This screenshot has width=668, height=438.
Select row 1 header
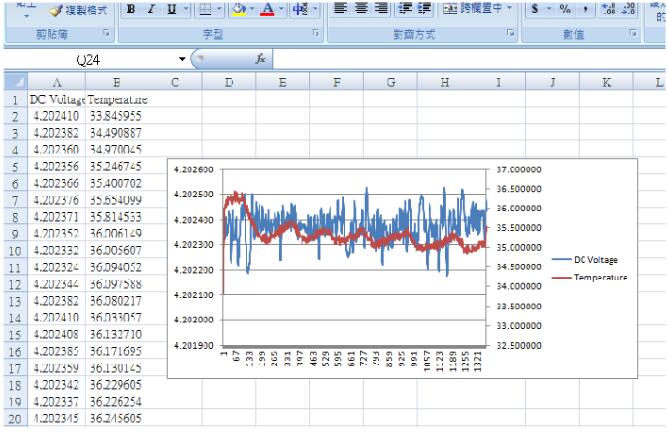(x=16, y=100)
